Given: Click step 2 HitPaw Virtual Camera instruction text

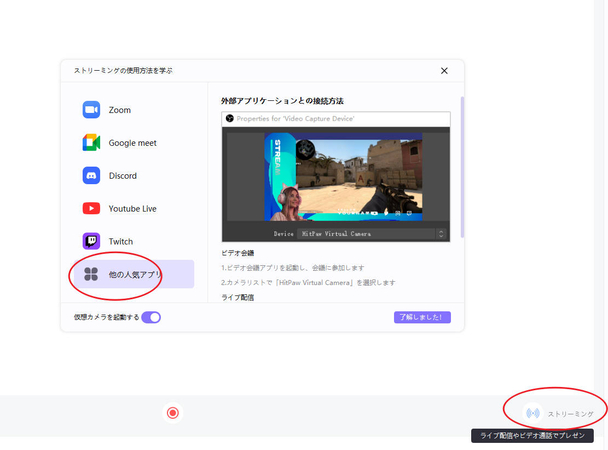Looking at the screenshot, I should 308,283.
